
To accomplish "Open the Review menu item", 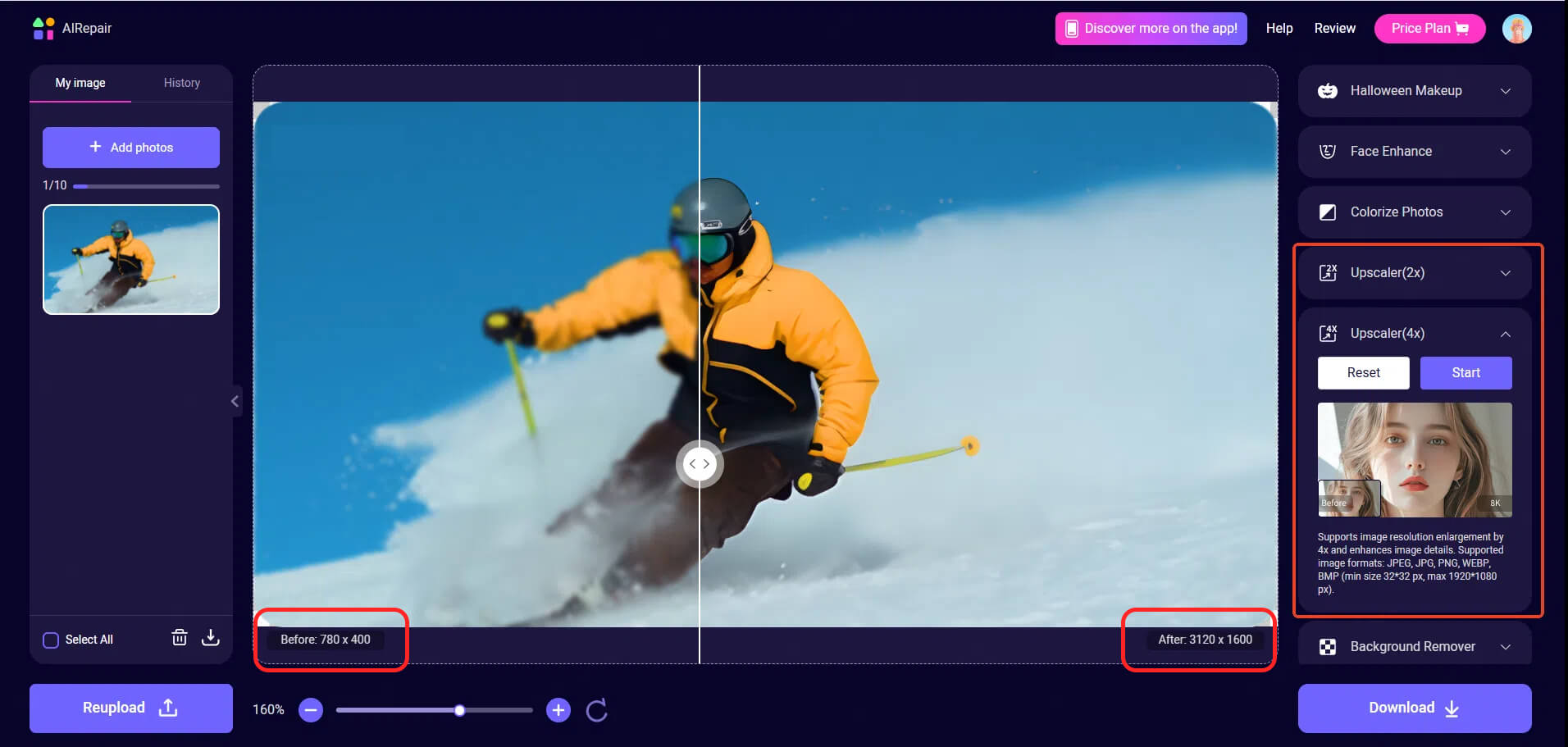I will [1333, 27].
